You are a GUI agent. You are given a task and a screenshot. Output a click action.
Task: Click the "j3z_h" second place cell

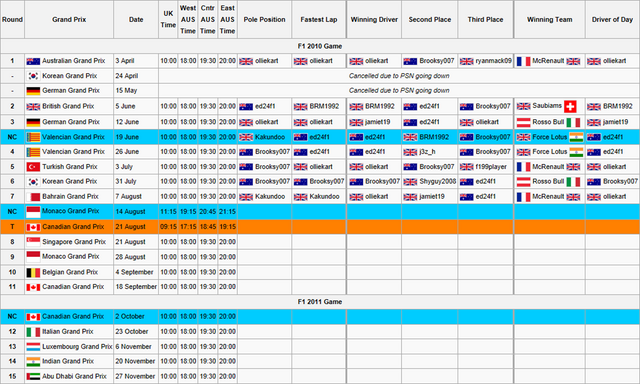pyautogui.click(x=430, y=152)
